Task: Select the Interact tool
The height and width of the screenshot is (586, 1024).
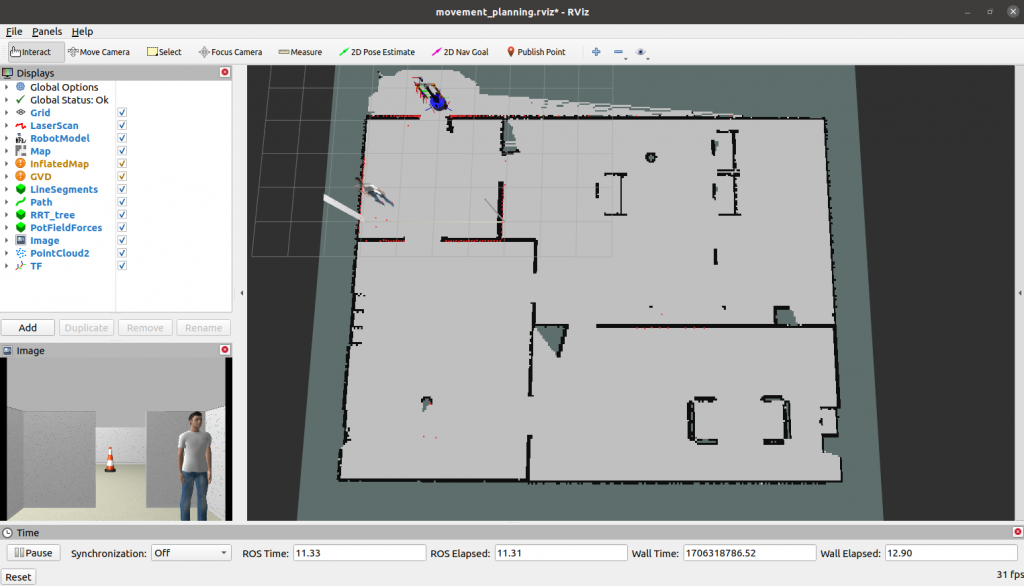Action: tap(36, 52)
